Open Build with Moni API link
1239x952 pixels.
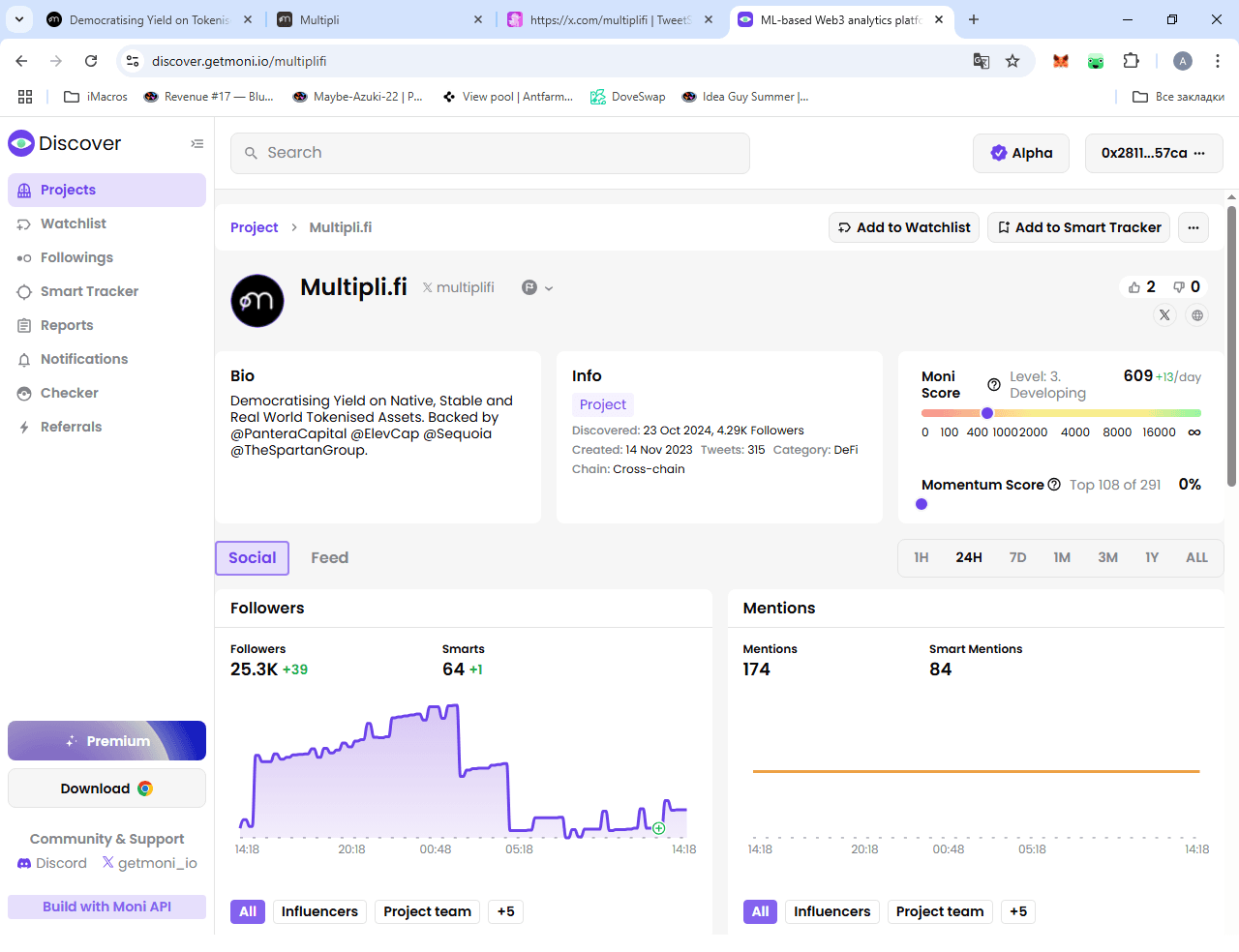[106, 907]
